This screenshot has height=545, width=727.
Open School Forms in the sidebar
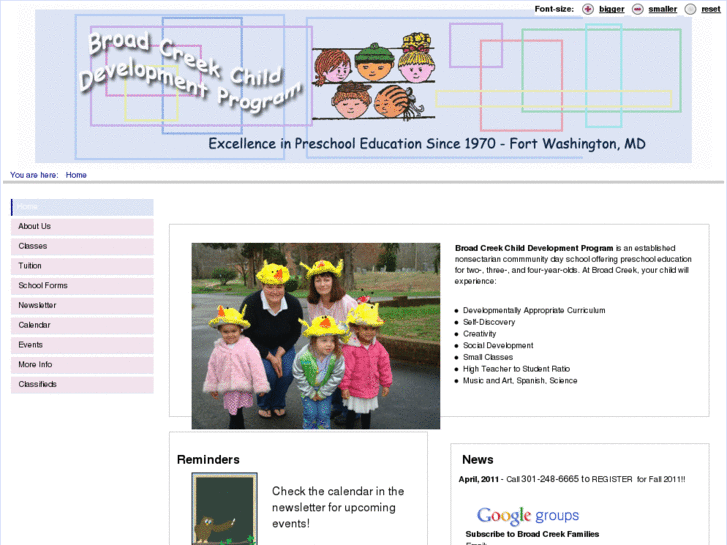pos(82,286)
